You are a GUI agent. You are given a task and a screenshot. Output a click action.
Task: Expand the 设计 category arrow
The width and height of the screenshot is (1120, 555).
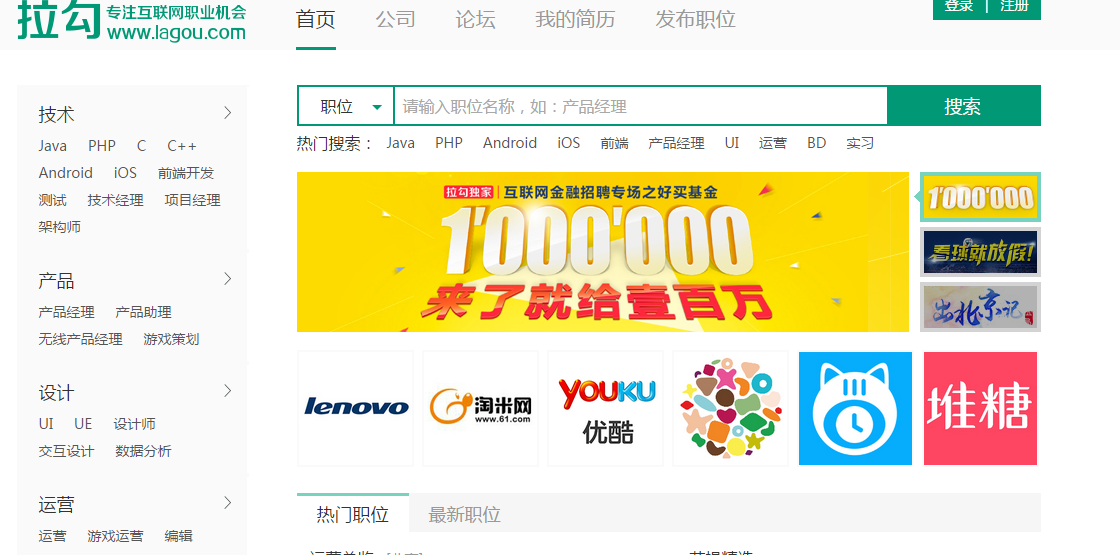pos(228,391)
